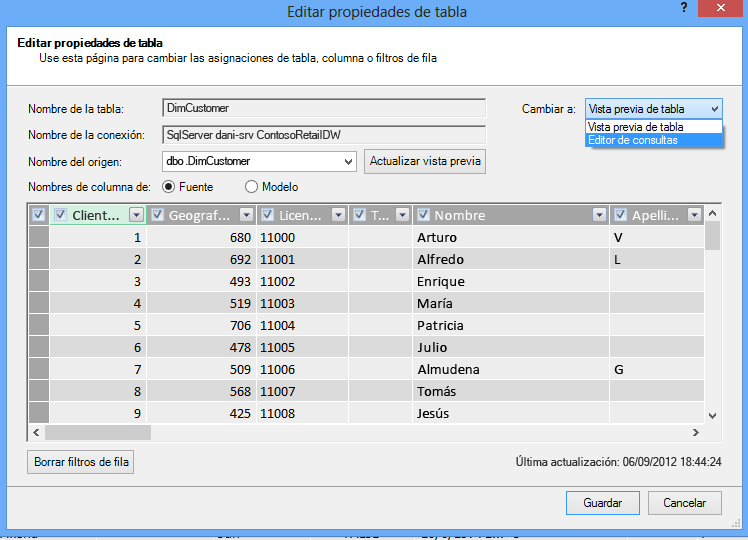Open the Nombre column filter dropdown
This screenshot has width=748, height=540.
(599, 215)
